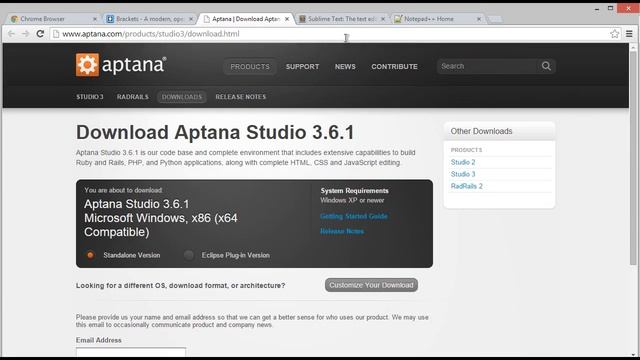Open the Chrome hamburger menu
Screen dimensions: 640x360
(x=629, y=34)
